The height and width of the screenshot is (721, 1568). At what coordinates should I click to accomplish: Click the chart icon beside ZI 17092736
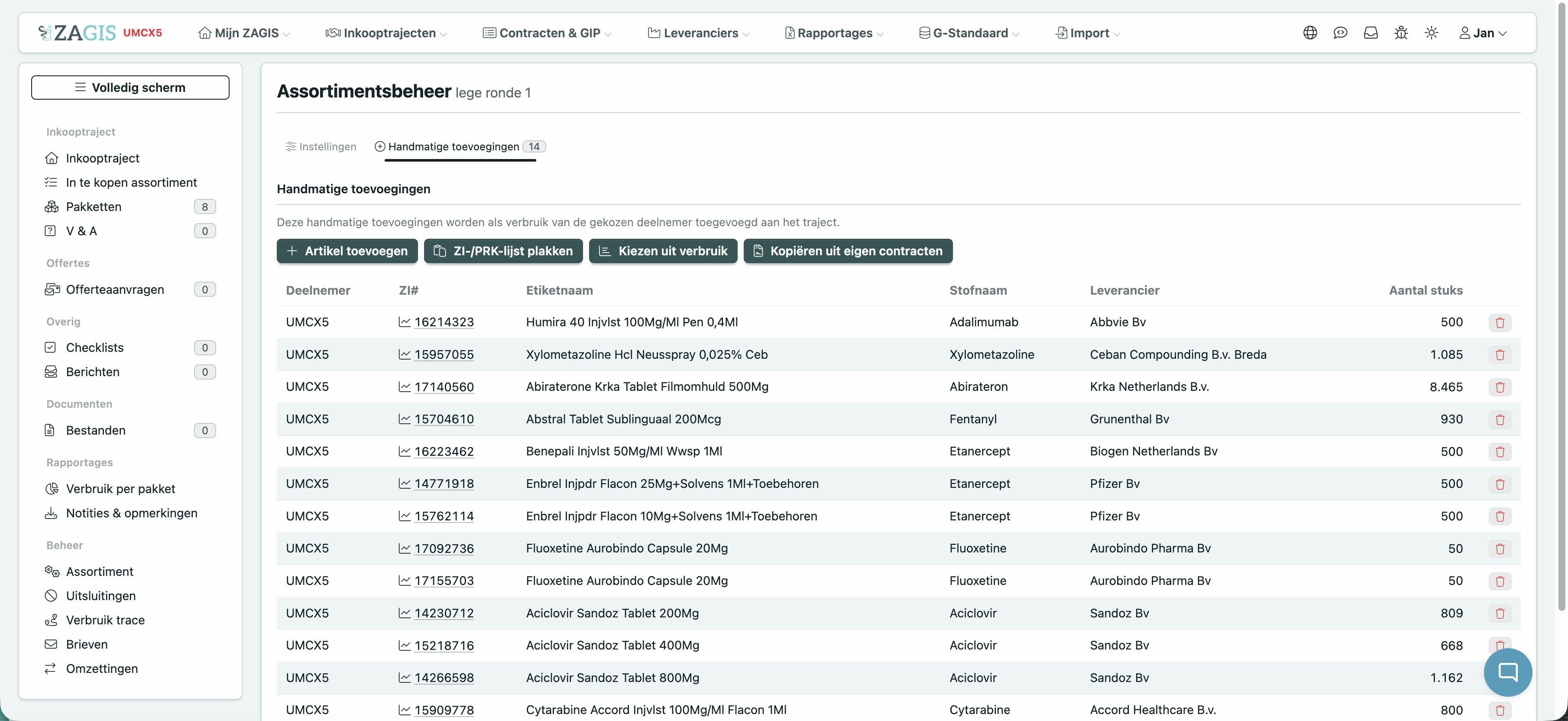pos(404,548)
